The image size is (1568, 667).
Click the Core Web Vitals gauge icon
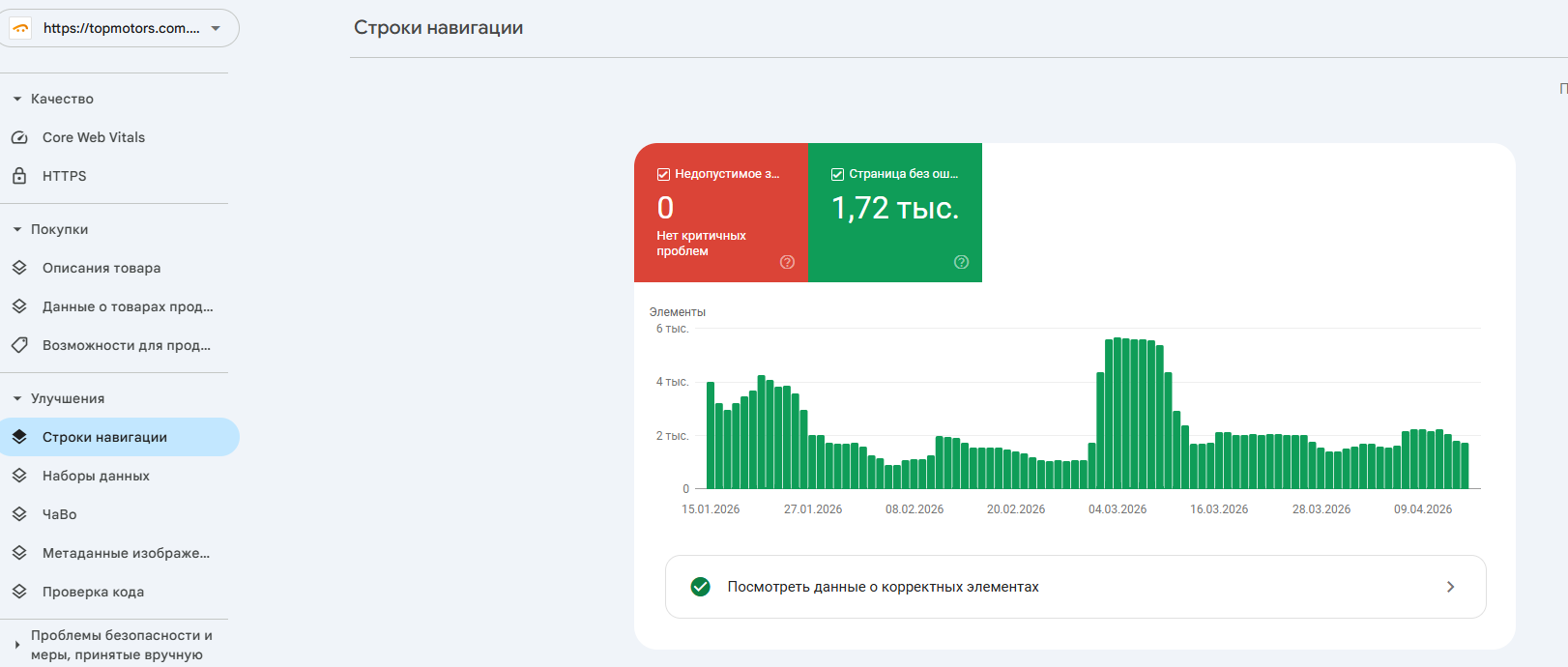(19, 137)
